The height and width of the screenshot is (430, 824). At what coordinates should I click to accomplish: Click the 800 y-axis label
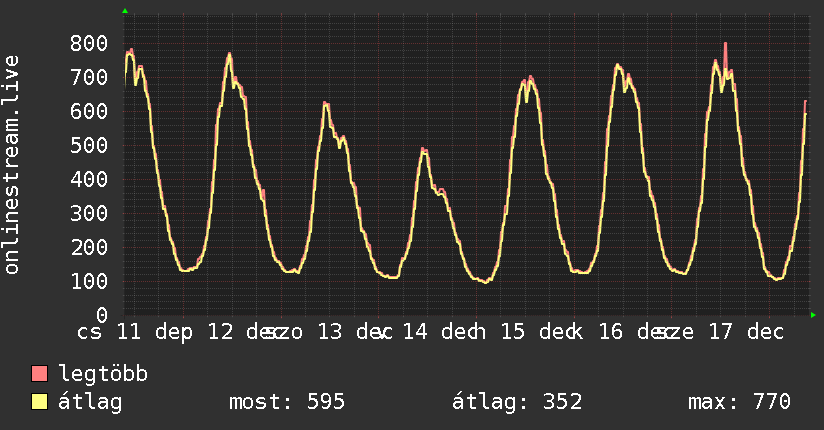coord(89,43)
